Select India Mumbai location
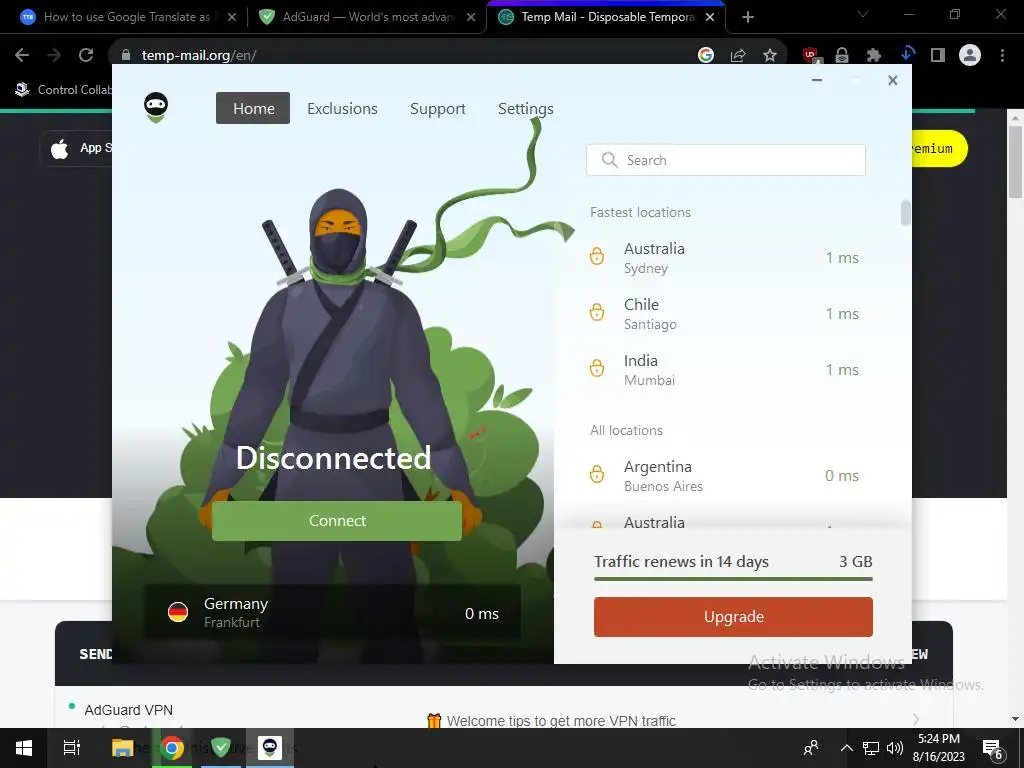This screenshot has height=768, width=1024. coord(725,370)
